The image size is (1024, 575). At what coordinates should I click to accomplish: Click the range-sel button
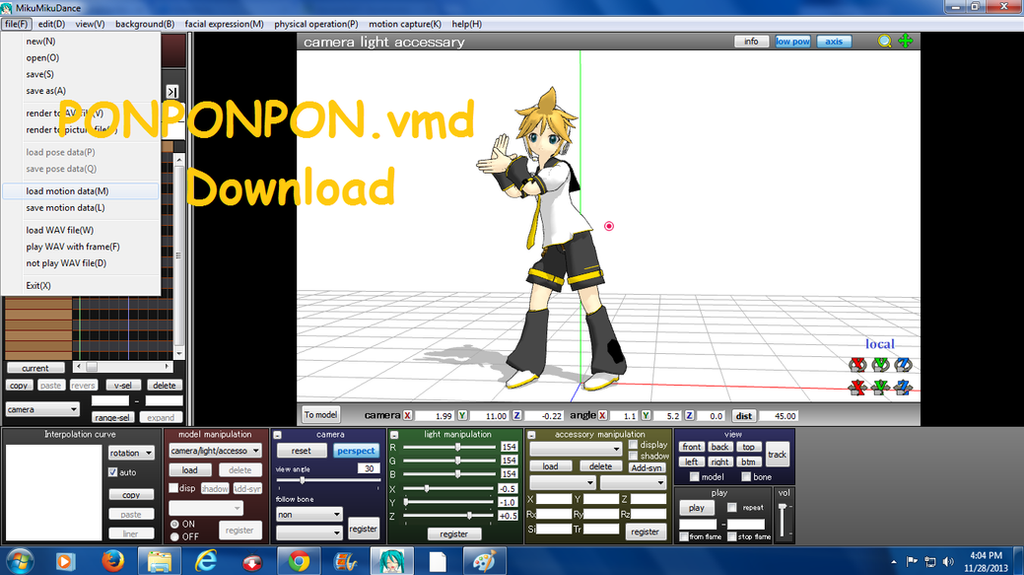point(112,418)
